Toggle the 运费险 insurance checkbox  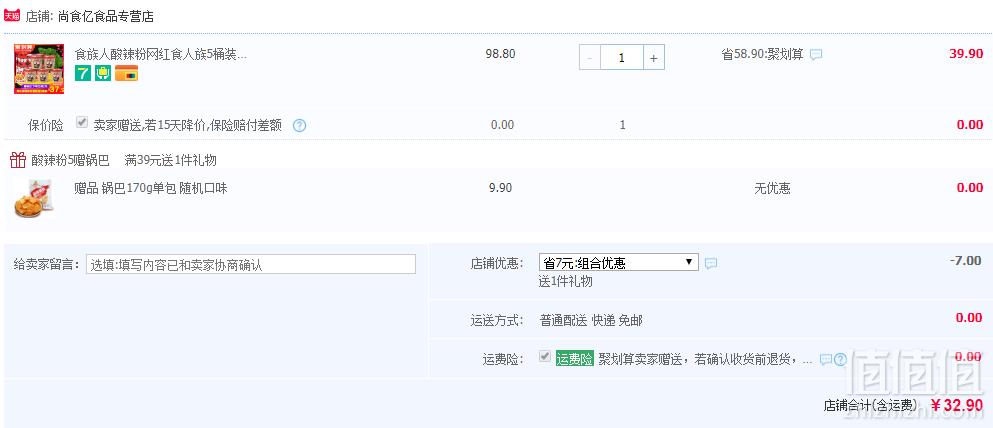click(544, 357)
